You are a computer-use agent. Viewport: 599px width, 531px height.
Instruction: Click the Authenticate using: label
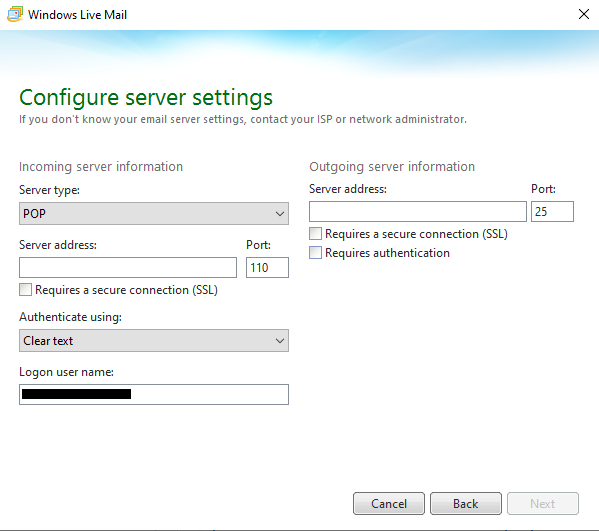[70, 317]
